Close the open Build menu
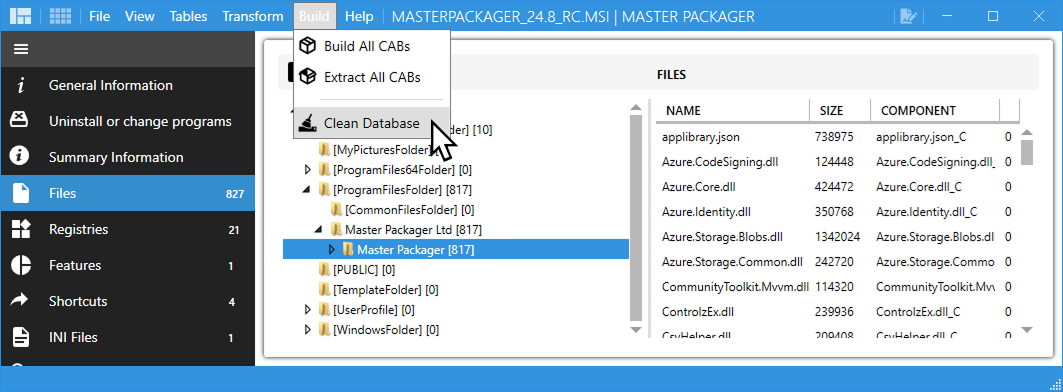Viewport: 1063px width, 392px height. [315, 16]
